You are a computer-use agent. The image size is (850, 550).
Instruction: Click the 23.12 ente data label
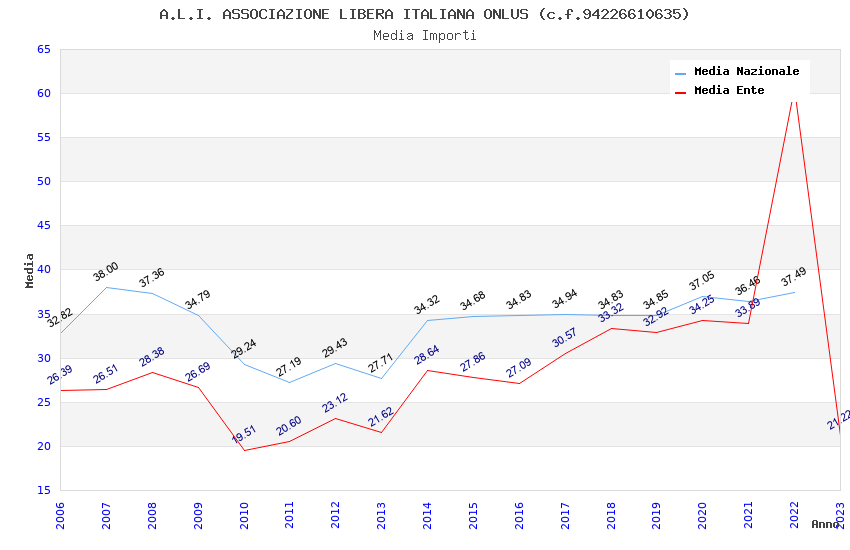click(335, 403)
